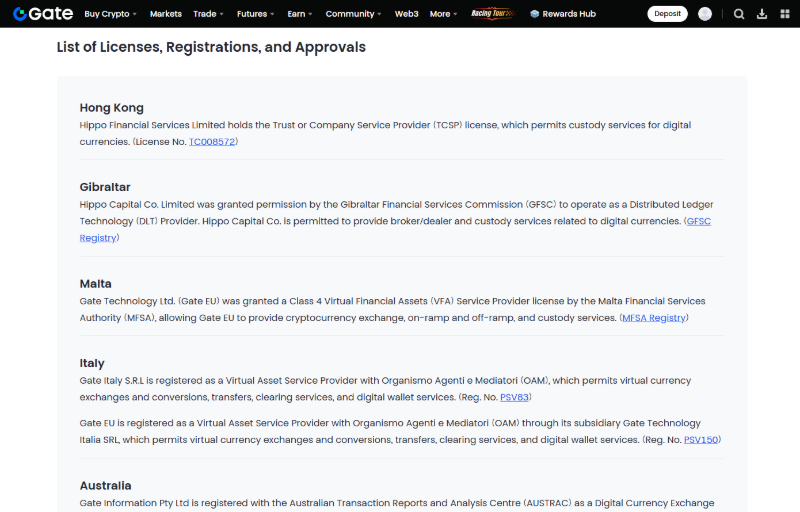Image resolution: width=800 pixels, height=512 pixels.
Task: Expand the Futures dropdown menu
Action: (x=255, y=14)
